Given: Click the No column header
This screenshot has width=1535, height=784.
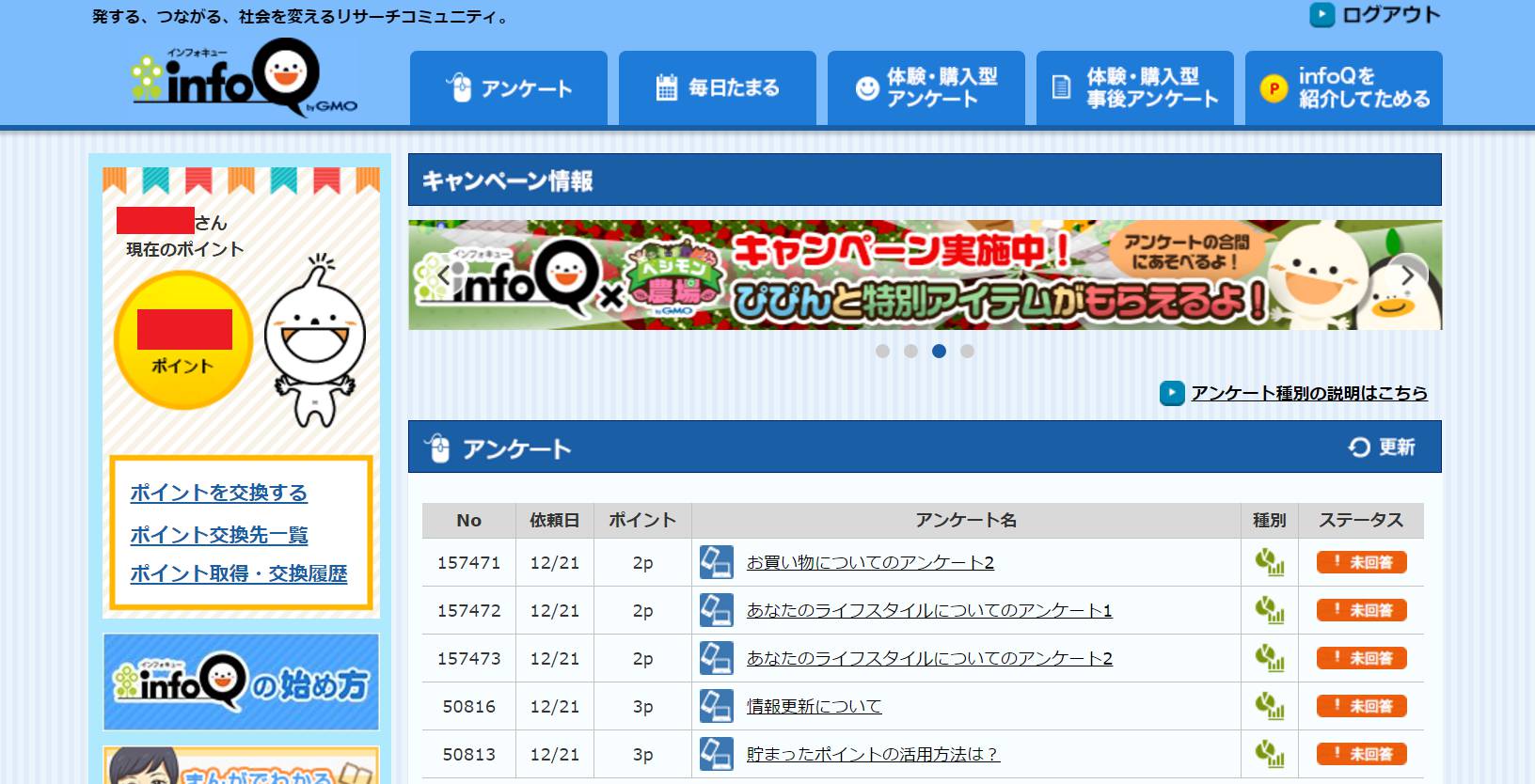Looking at the screenshot, I should click(469, 520).
